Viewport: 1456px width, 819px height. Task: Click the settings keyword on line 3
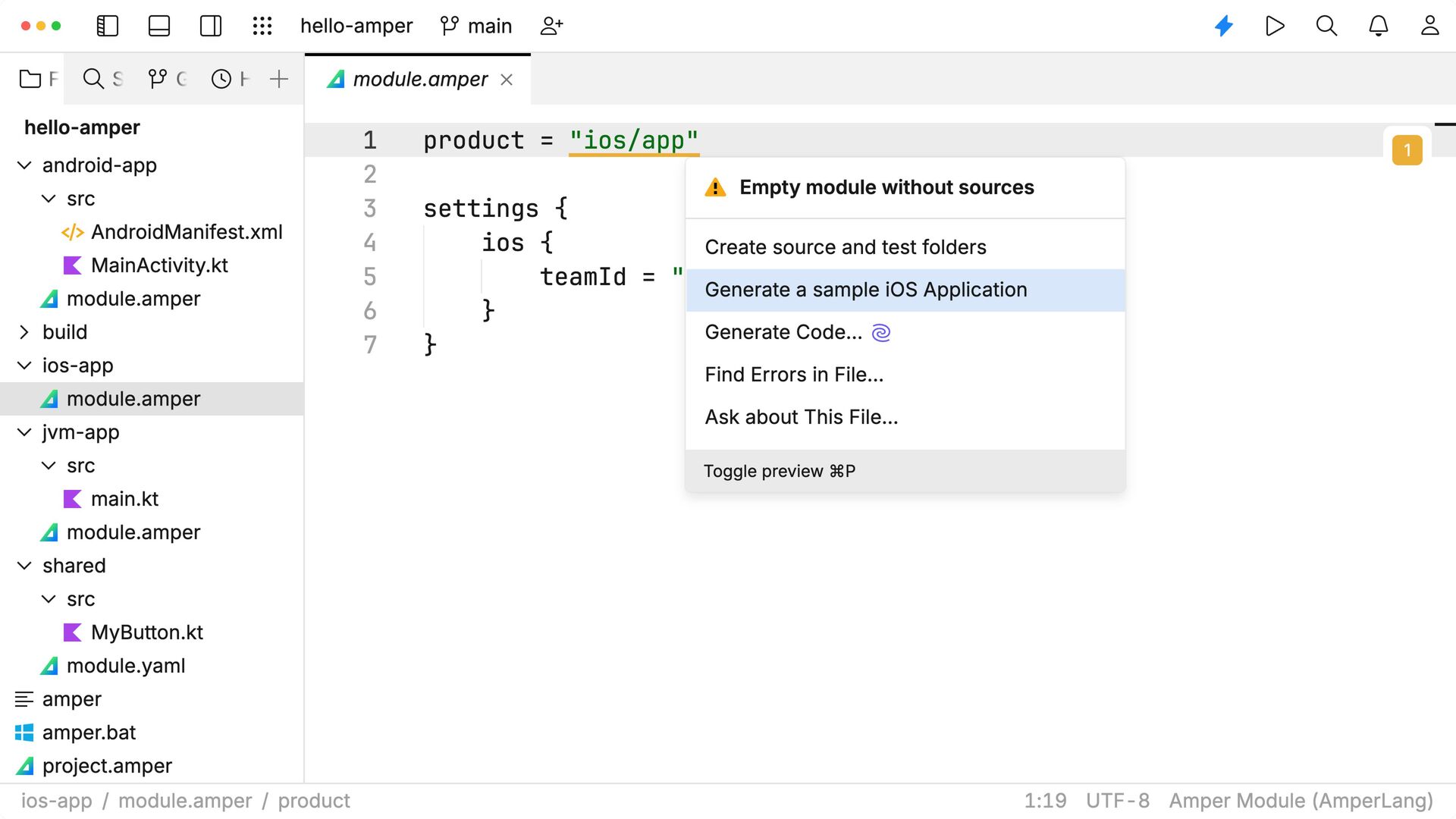coord(481,209)
